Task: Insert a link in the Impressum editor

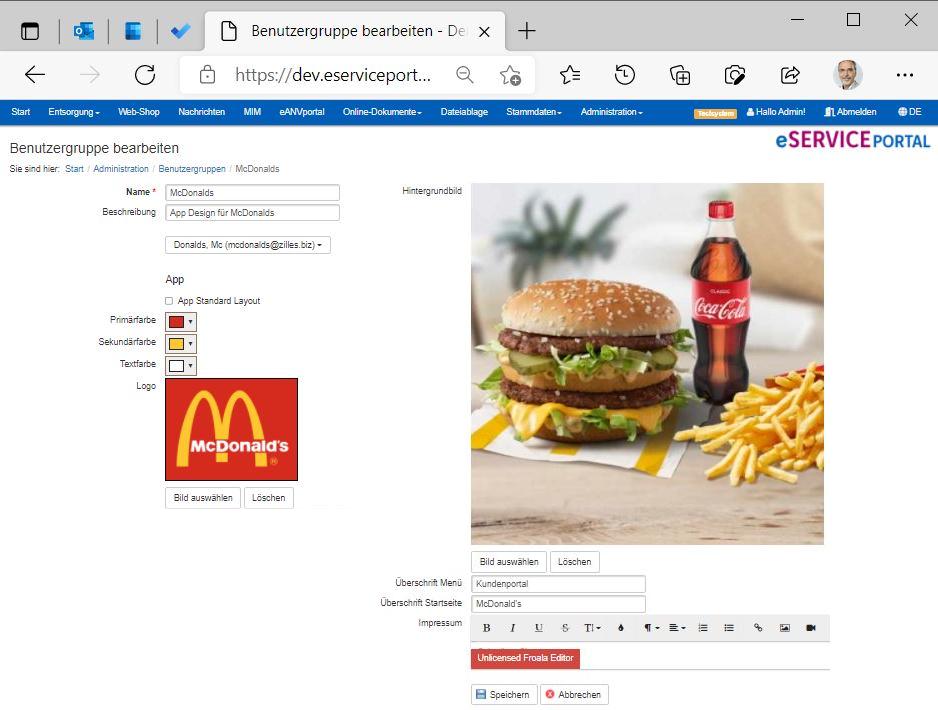Action: (x=758, y=628)
